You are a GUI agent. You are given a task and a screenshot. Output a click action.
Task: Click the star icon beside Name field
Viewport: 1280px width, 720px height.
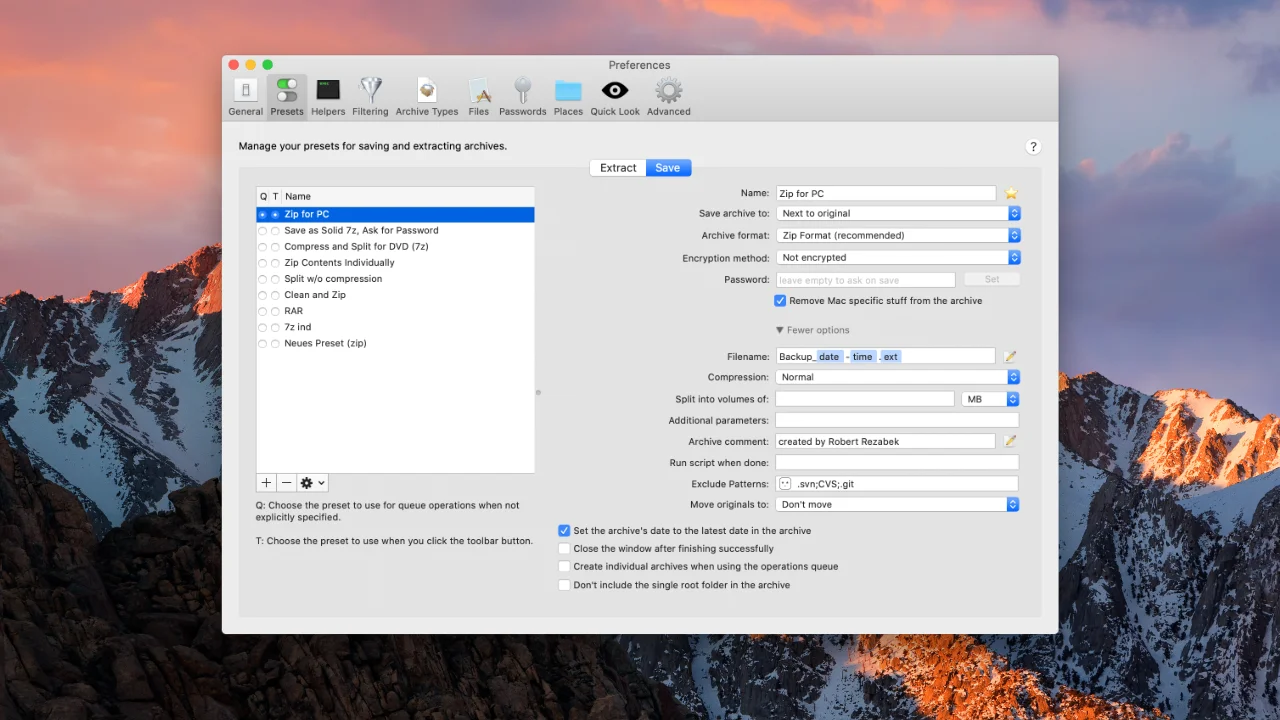click(x=1011, y=193)
